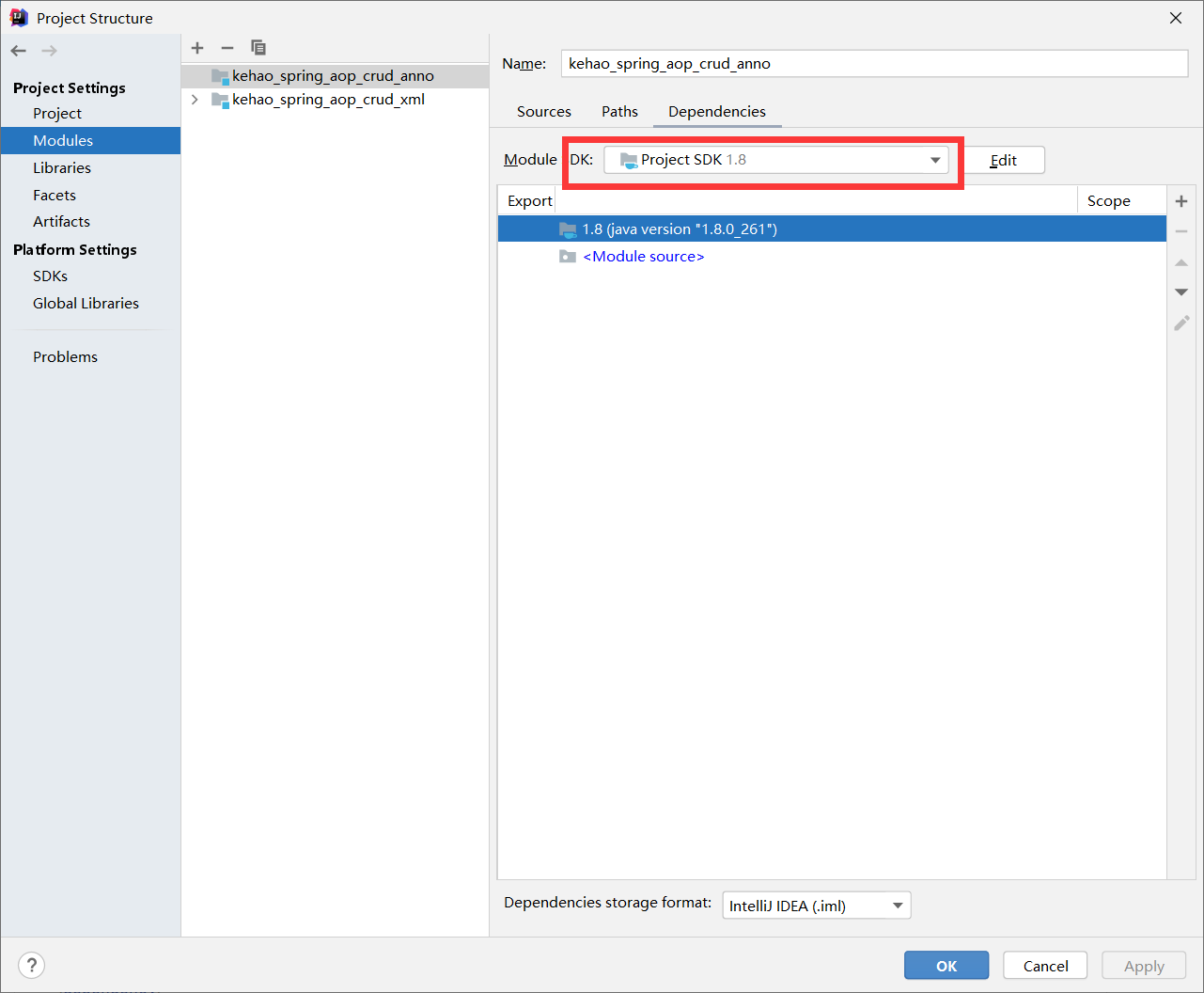Open Project settings section
This screenshot has width=1204, height=993.
(57, 114)
